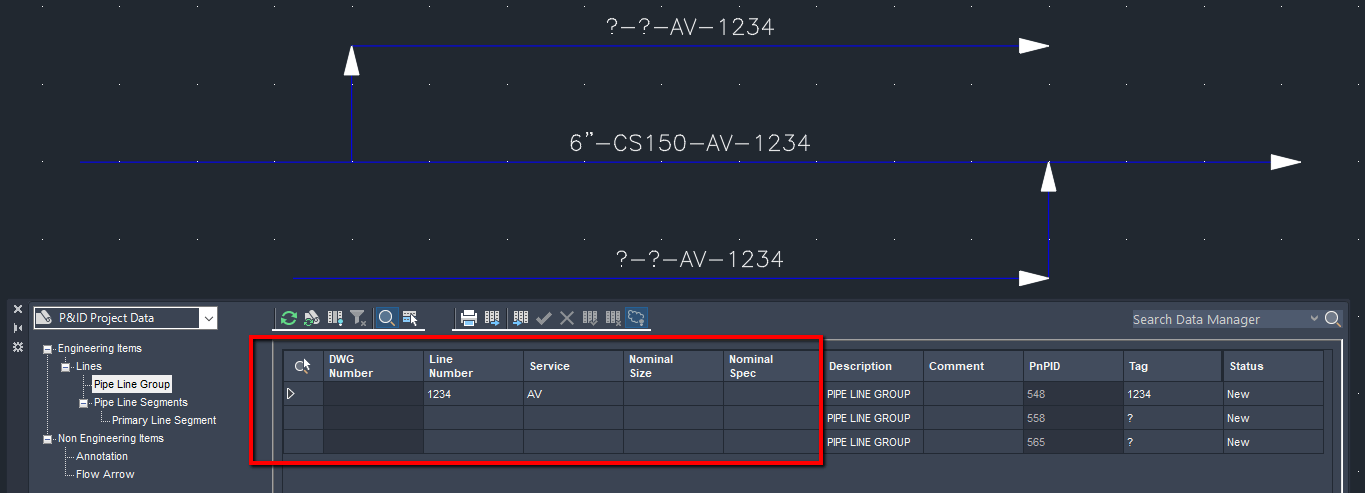Viewport: 1365px width, 493px height.
Task: Click the Reject X icon in toolbar
Action: 567,318
